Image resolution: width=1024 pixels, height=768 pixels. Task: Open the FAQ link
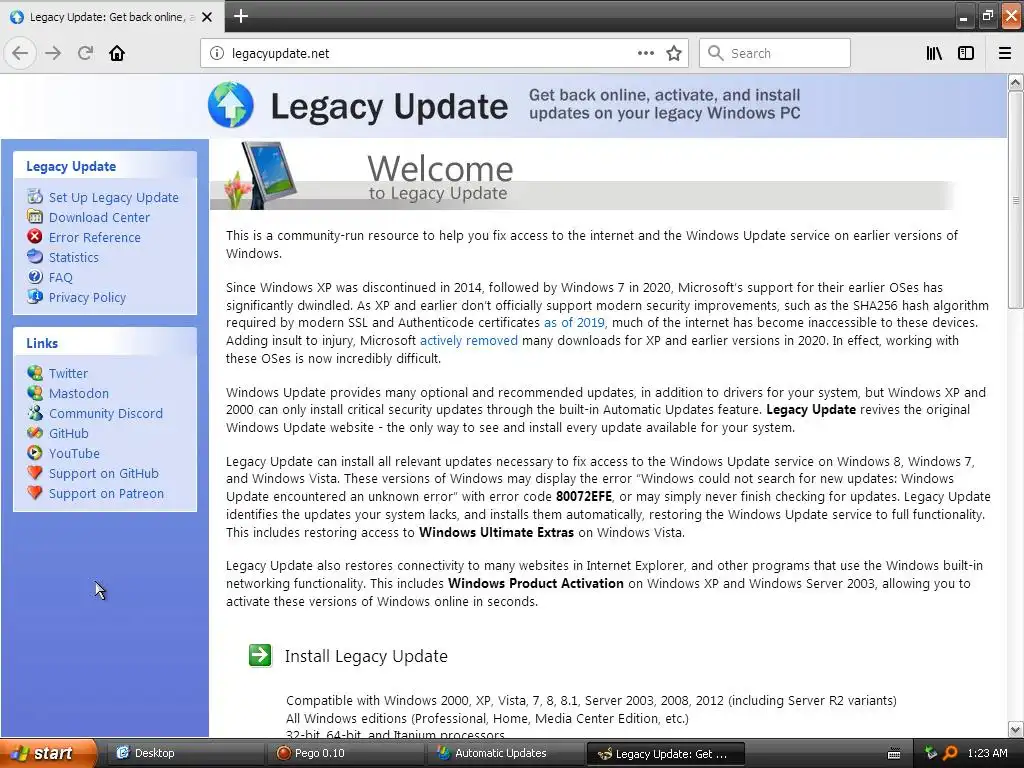pos(61,278)
